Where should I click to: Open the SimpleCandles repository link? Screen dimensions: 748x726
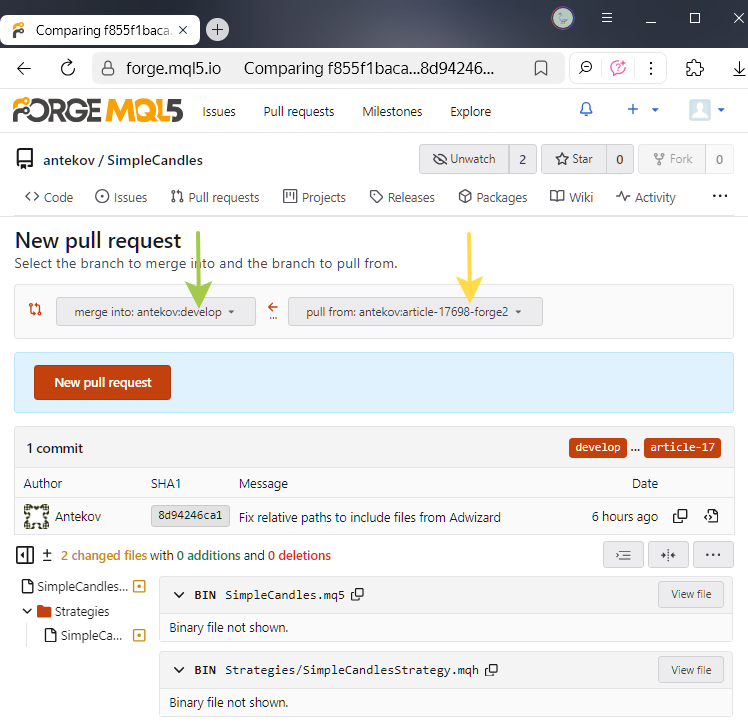pyautogui.click(x=155, y=160)
